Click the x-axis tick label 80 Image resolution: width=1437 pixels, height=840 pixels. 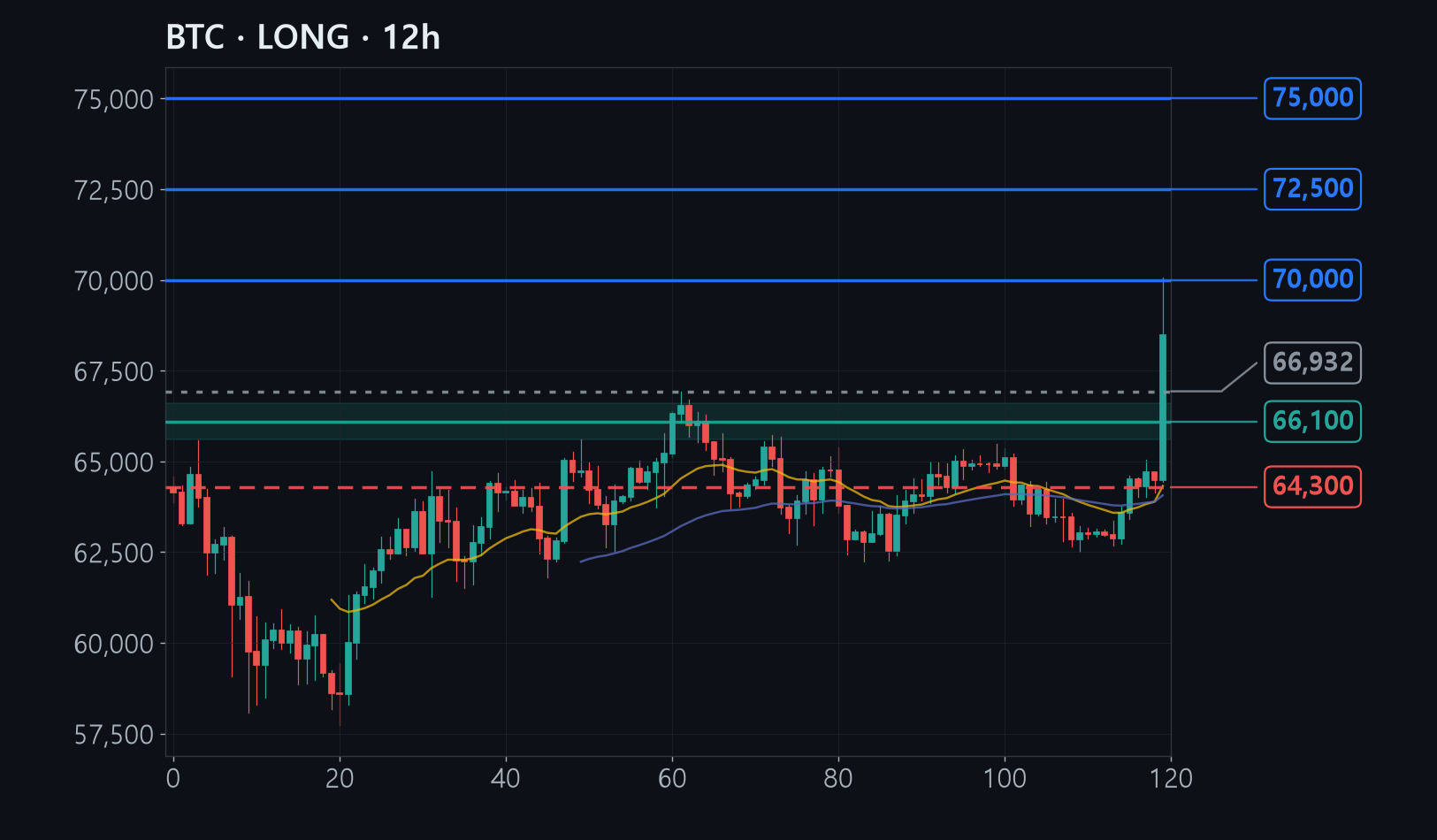(838, 778)
